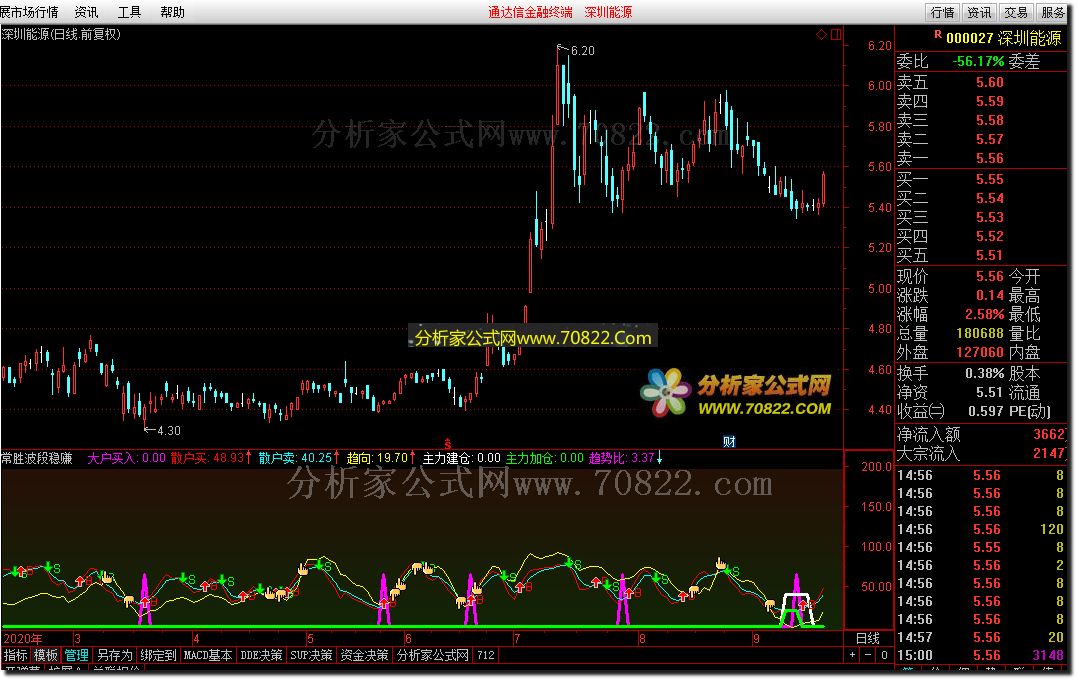
Task: Click the 买一 price 5.55
Action: 990,179
